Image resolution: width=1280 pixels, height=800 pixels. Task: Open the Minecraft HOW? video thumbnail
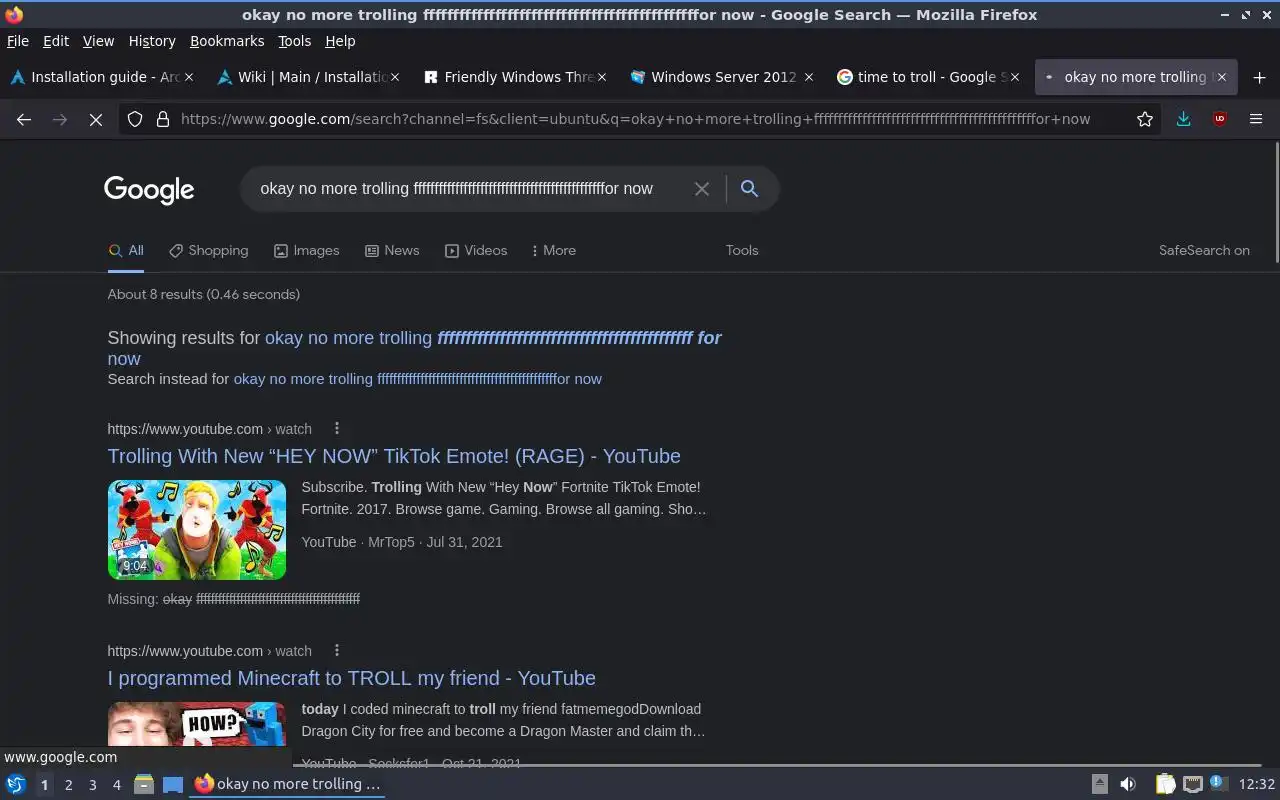tap(197, 724)
